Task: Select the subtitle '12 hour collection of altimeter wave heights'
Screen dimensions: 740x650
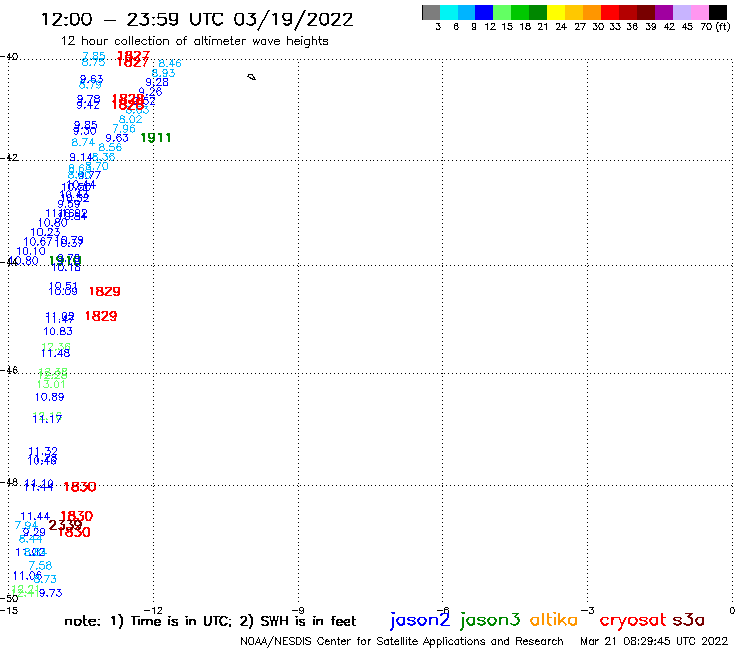Action: pos(194,41)
